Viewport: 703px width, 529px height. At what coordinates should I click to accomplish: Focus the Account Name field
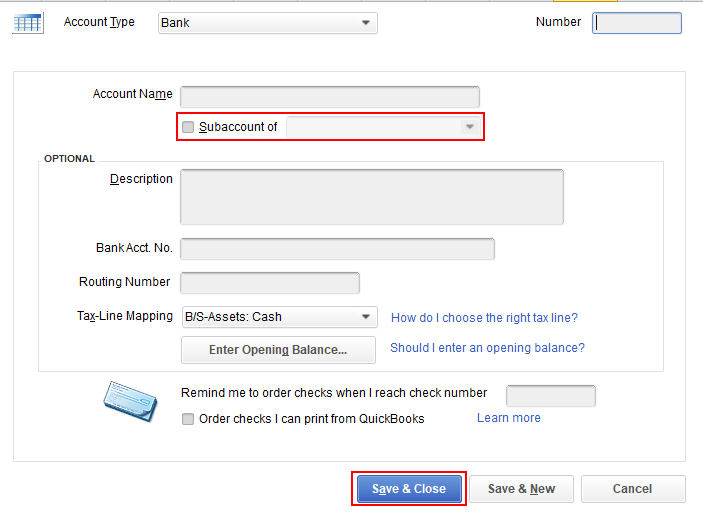[x=330, y=97]
